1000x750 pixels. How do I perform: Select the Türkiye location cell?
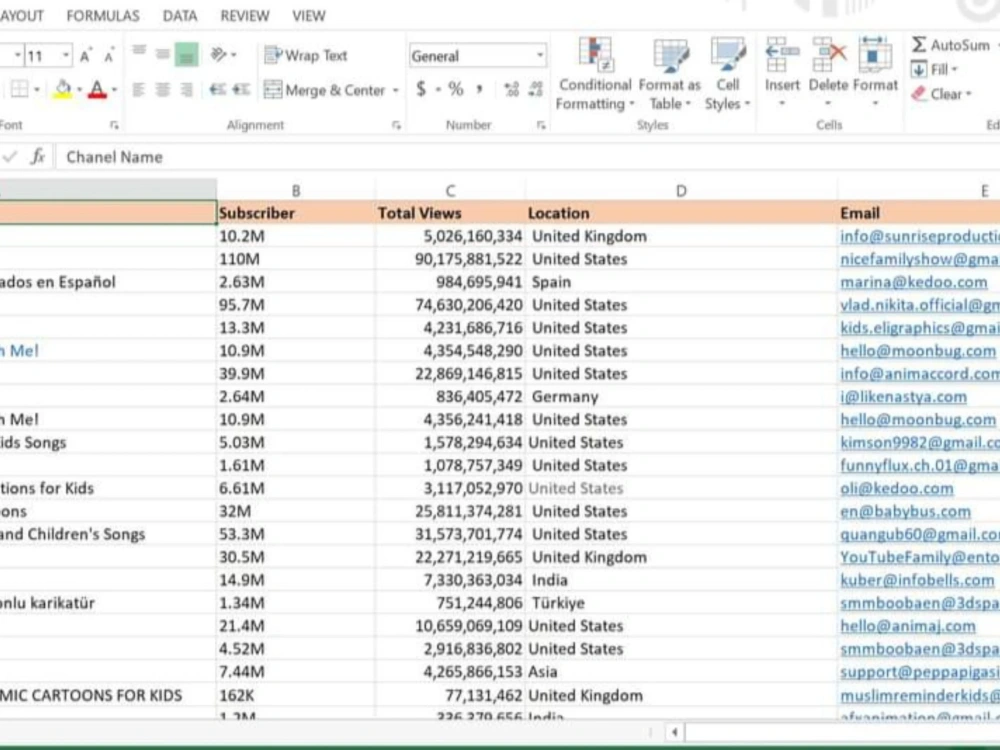coord(681,603)
